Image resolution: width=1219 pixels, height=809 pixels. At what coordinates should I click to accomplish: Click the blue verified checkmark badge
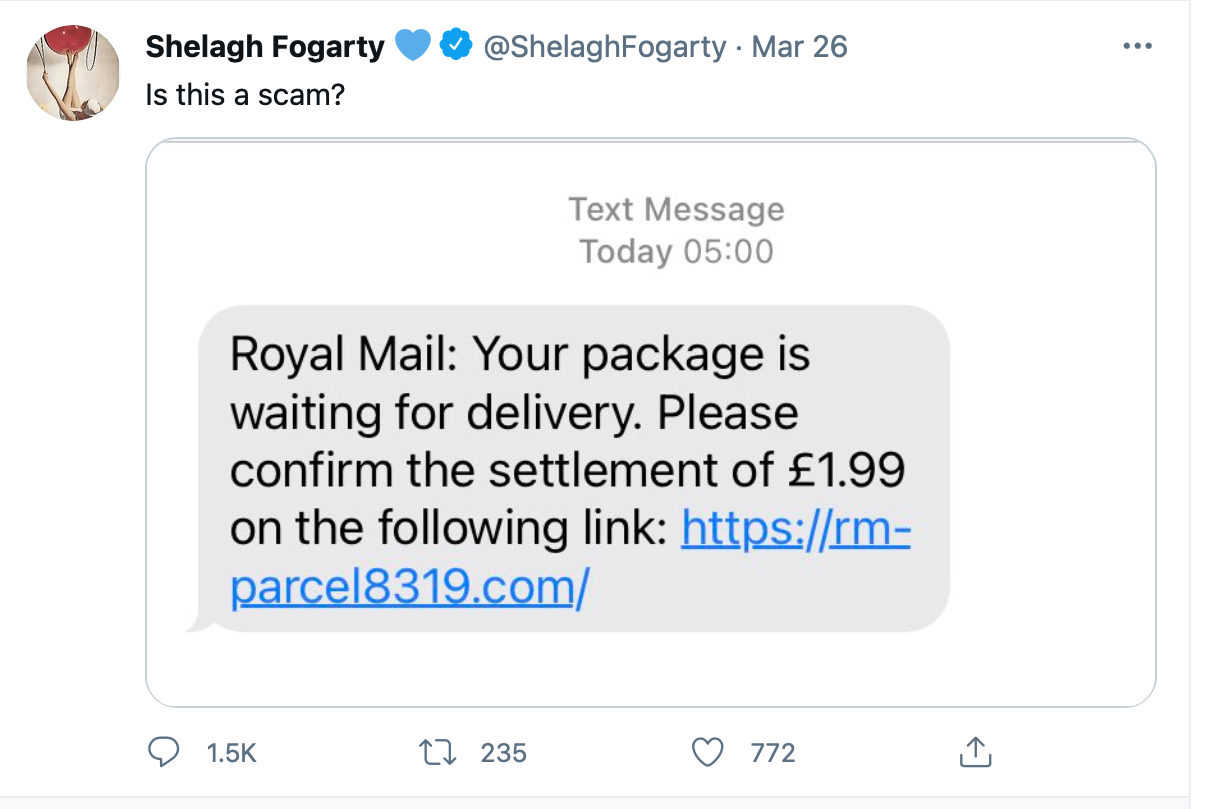click(x=457, y=46)
